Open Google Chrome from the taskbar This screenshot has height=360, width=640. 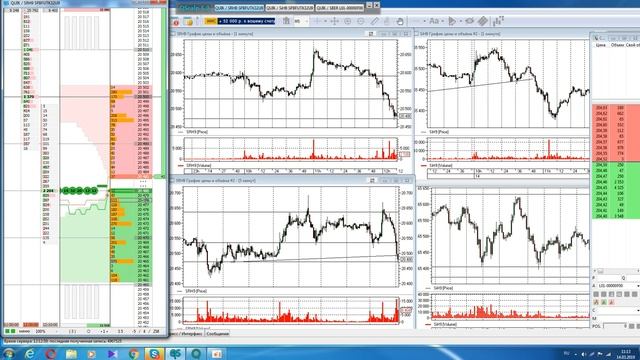coord(134,354)
